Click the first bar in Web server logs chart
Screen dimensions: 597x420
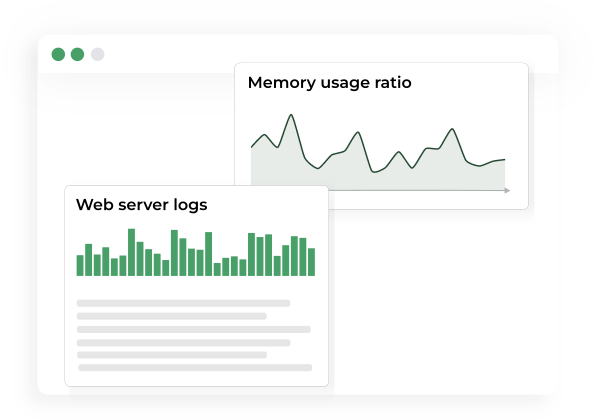80,265
